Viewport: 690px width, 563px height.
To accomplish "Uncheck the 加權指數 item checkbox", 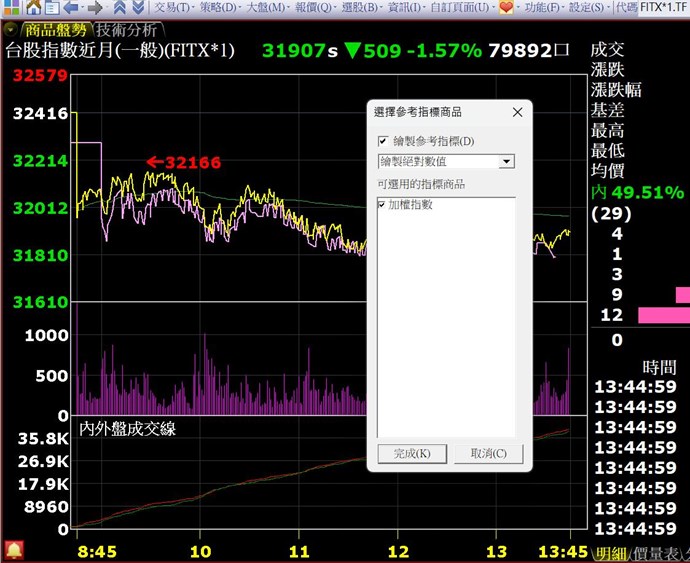I will 383,204.
